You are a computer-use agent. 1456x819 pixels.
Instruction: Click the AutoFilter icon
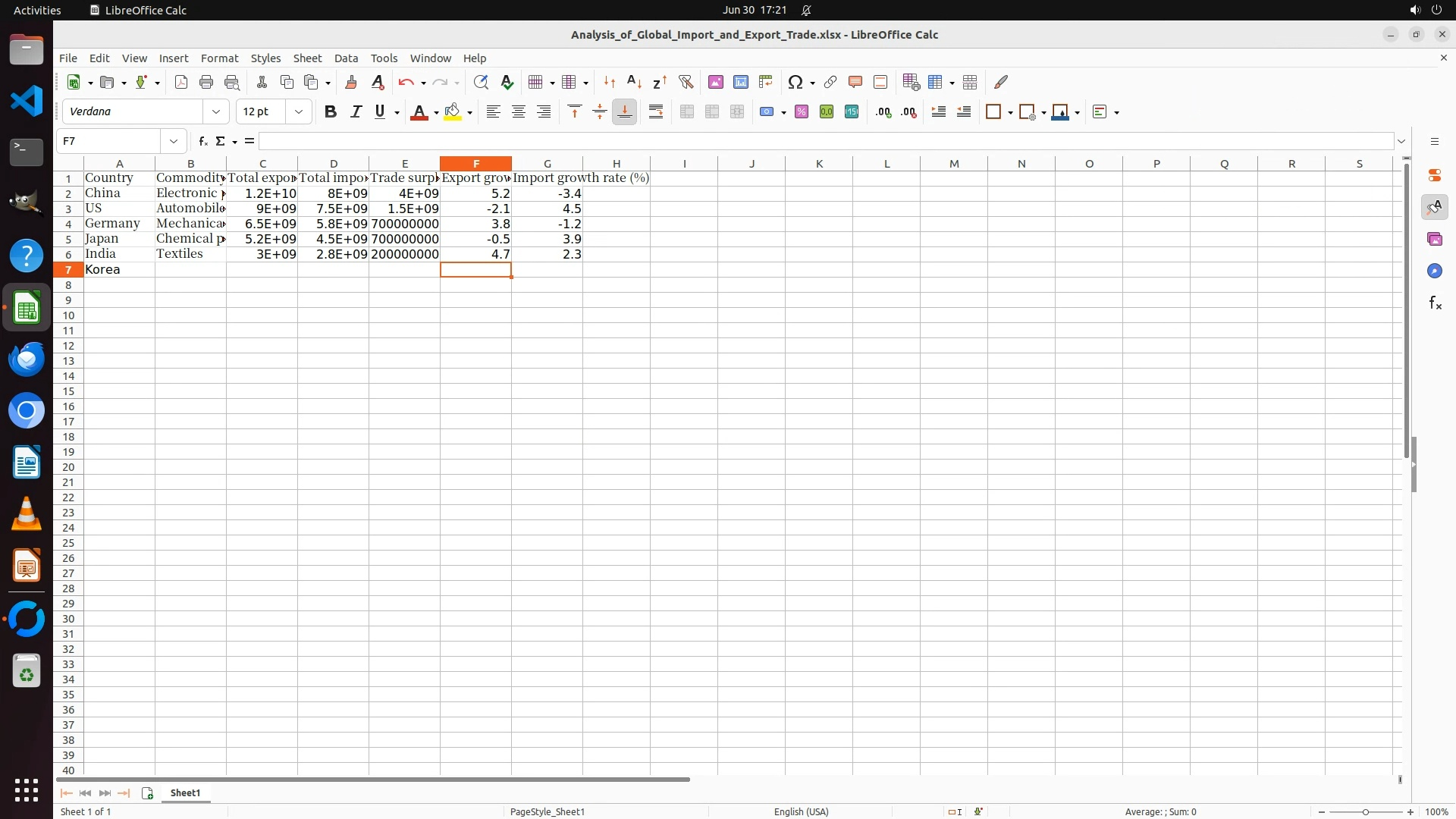(x=686, y=82)
